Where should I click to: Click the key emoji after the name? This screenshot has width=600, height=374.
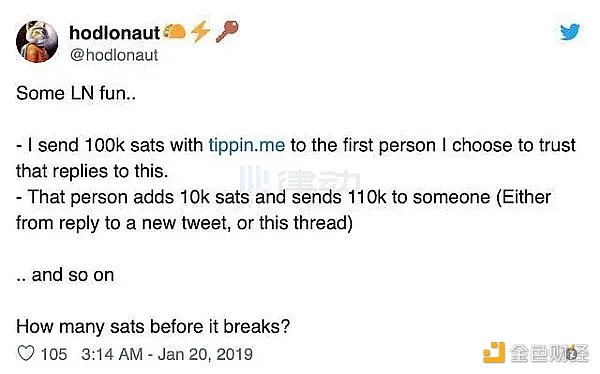click(x=227, y=31)
